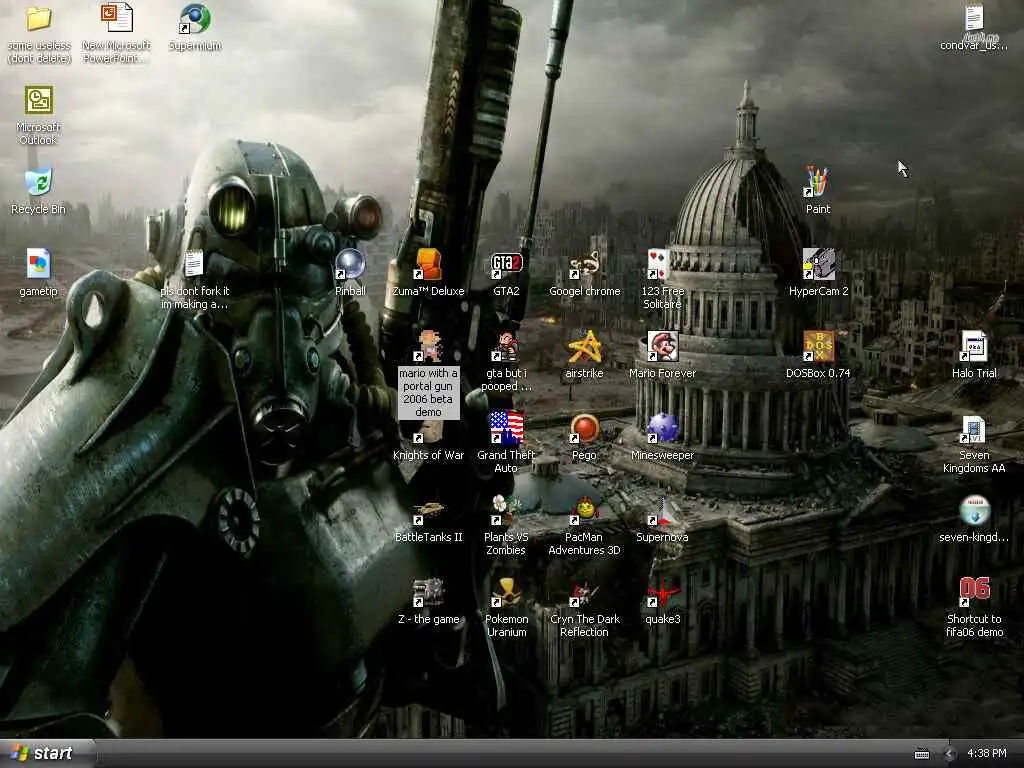Select the Halo Trial shortcut
The height and width of the screenshot is (768, 1024).
tap(974, 346)
